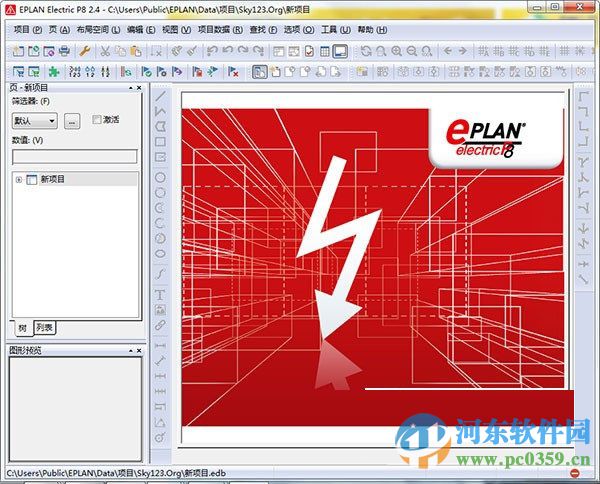Open the 默认 filter dropdown

point(35,121)
